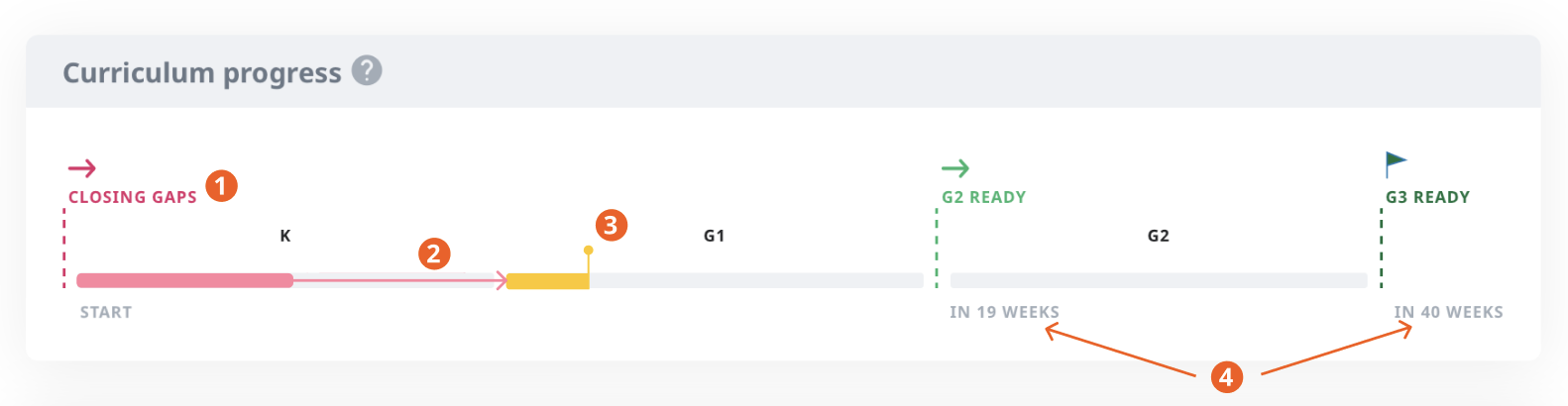Click the pink Closing Gaps arrow icon

(82, 168)
